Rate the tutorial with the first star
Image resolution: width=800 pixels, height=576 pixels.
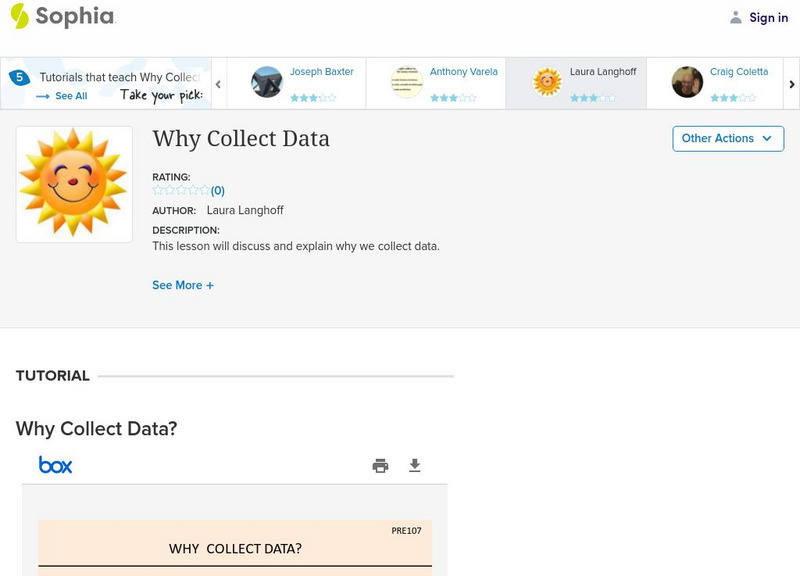[x=156, y=188]
